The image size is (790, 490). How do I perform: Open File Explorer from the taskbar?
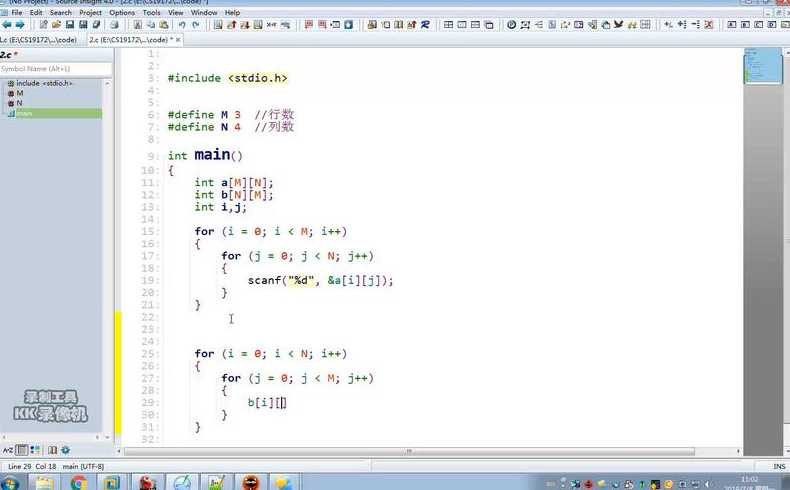pyautogui.click(x=44, y=483)
